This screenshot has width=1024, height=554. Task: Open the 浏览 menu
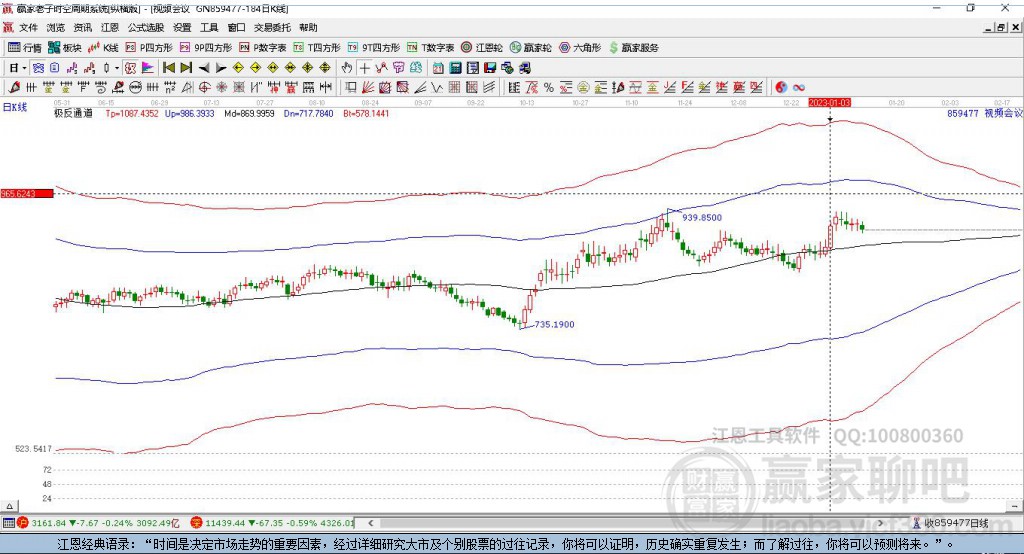click(56, 27)
